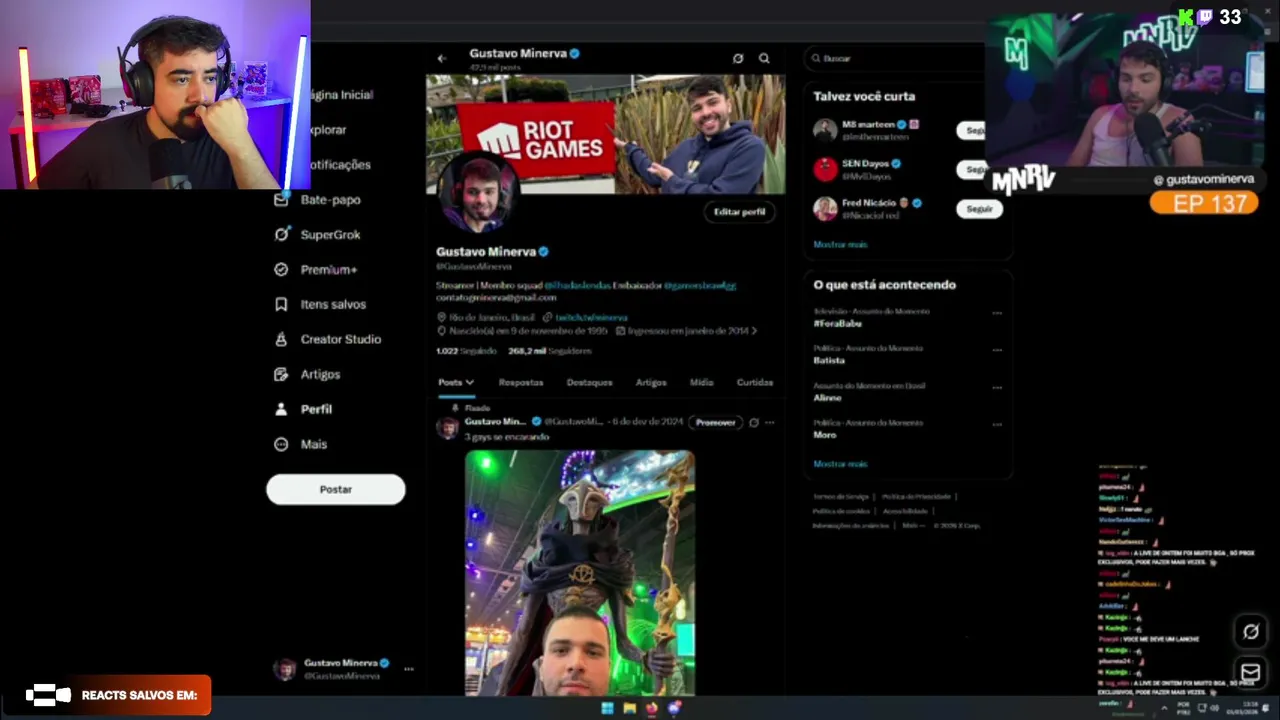Open Bate-papo envelope icon in sidebar
This screenshot has width=1280, height=720.
coord(281,200)
